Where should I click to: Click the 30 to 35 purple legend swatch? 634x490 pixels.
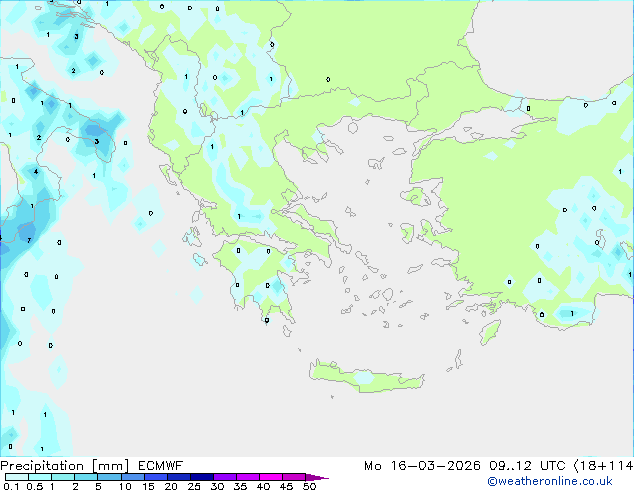[x=224, y=477]
